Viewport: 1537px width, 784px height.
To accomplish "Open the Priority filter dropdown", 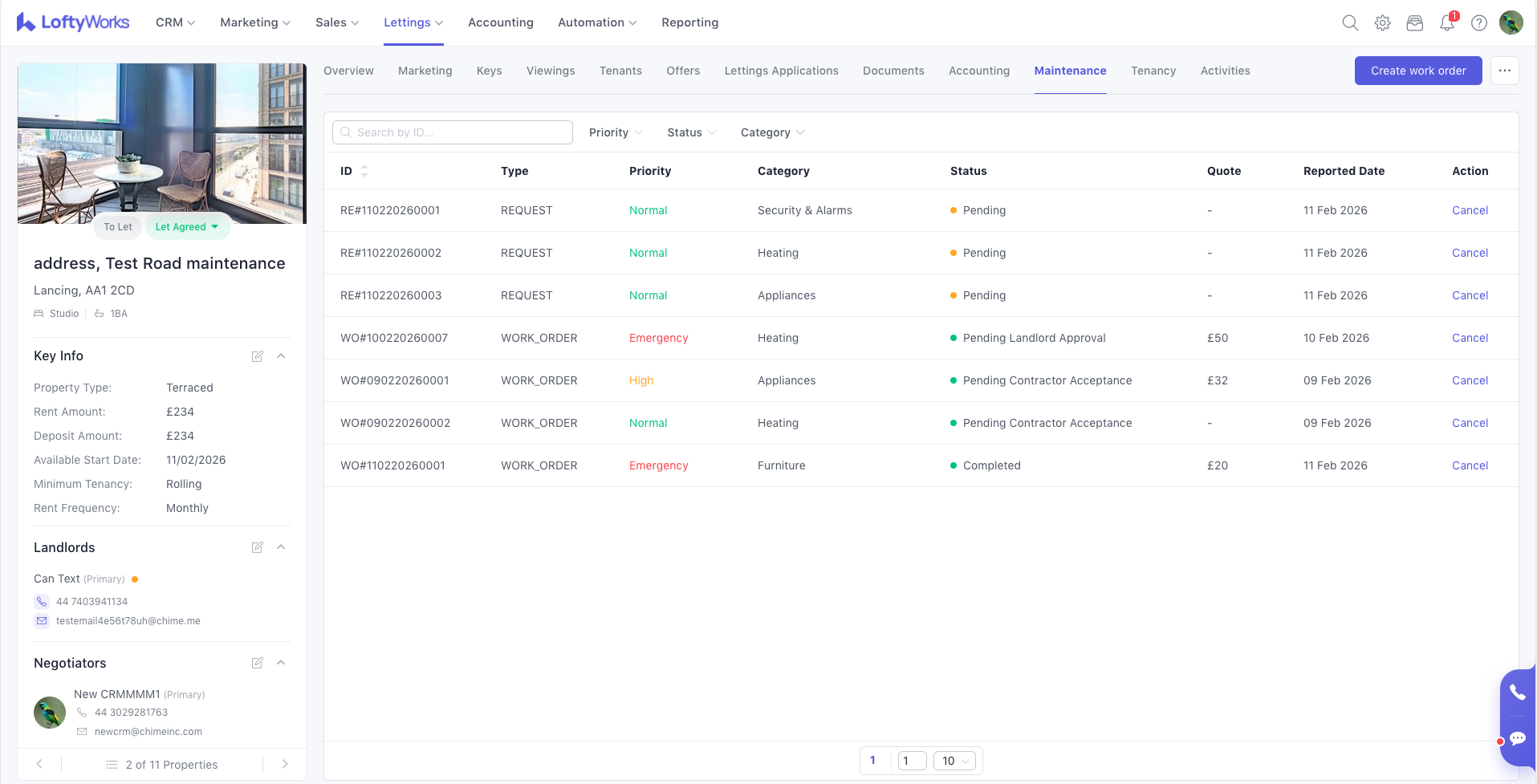I will coord(615,132).
